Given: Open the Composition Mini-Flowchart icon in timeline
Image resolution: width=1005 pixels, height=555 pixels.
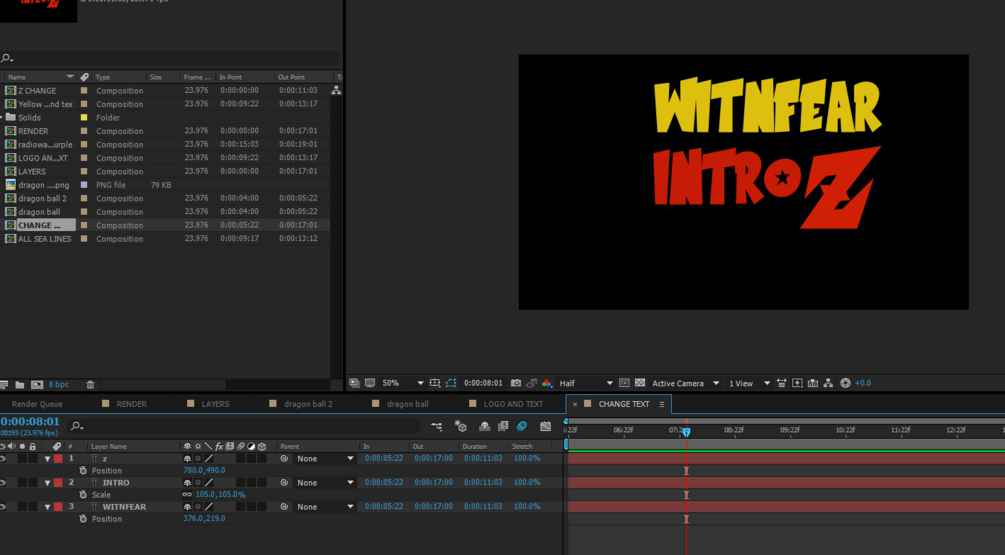Looking at the screenshot, I should [x=436, y=426].
